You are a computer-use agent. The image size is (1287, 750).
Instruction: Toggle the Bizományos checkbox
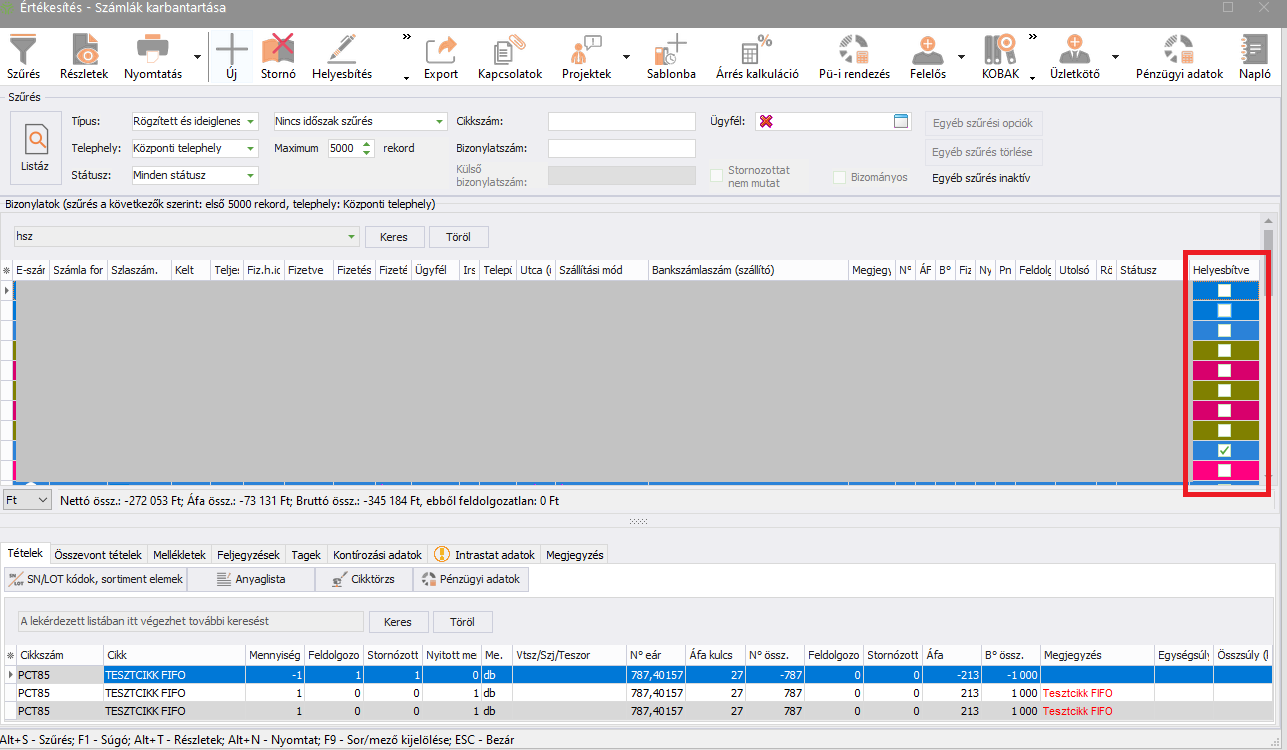coord(840,177)
